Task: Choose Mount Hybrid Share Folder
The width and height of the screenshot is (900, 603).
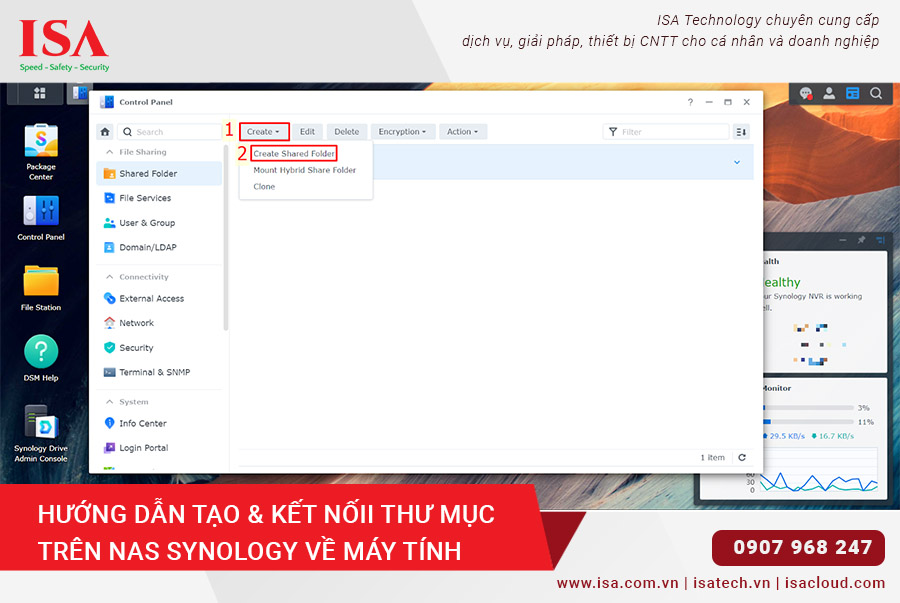Action: click(305, 170)
